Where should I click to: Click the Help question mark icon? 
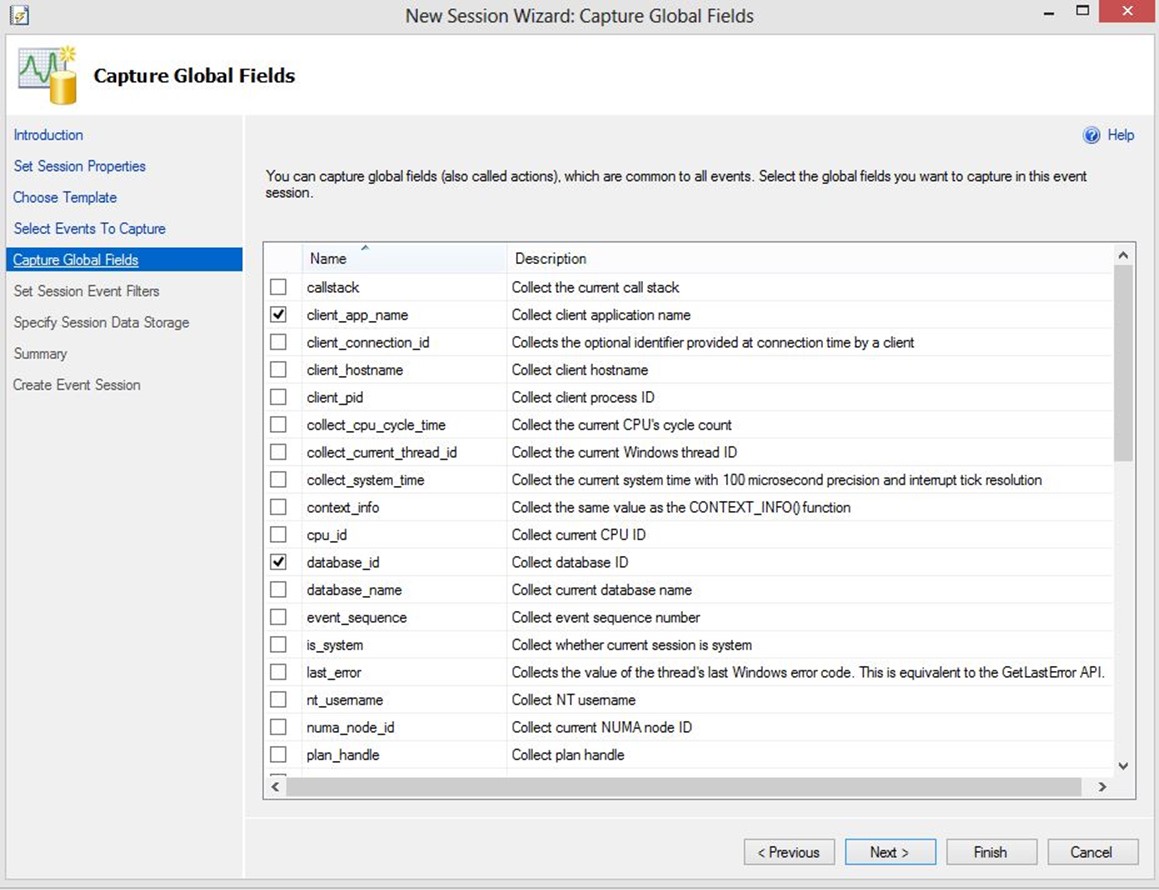point(1091,135)
